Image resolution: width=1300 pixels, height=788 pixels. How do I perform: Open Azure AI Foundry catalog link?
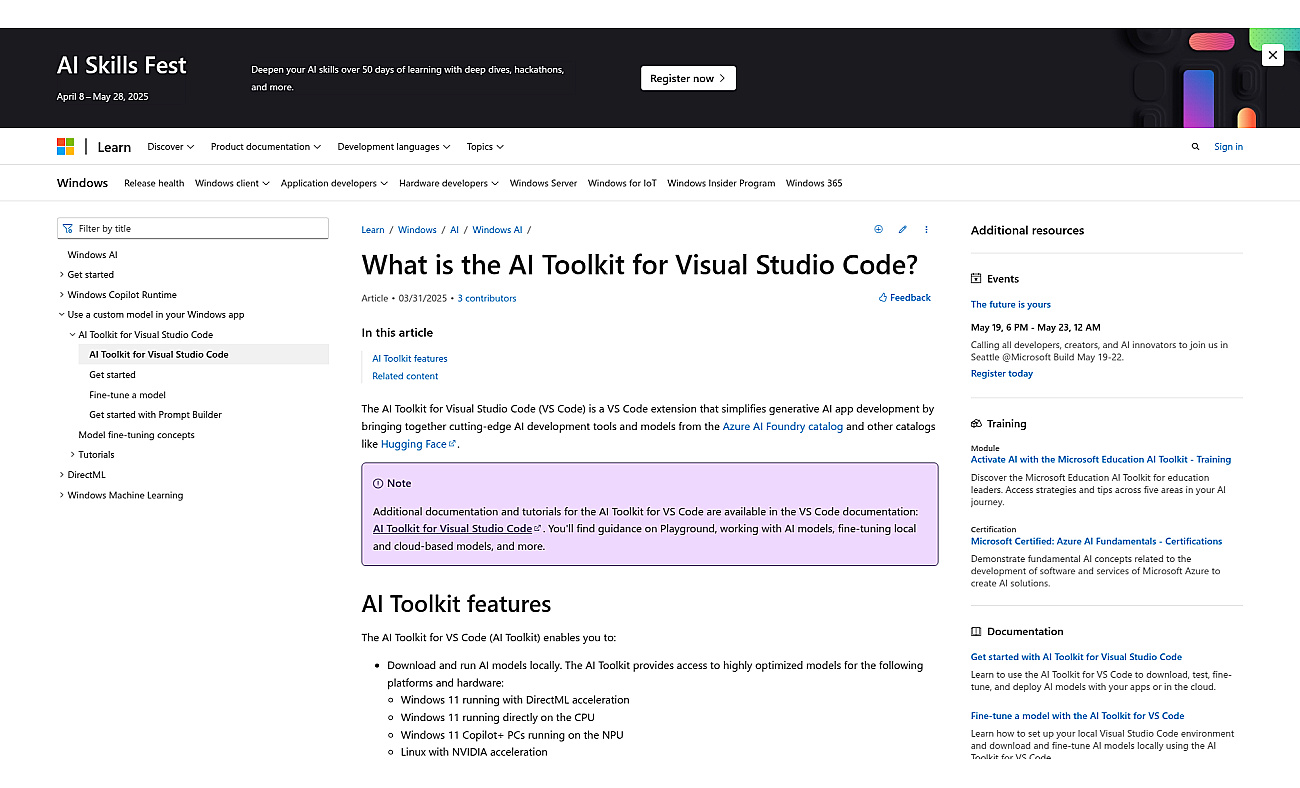(783, 426)
